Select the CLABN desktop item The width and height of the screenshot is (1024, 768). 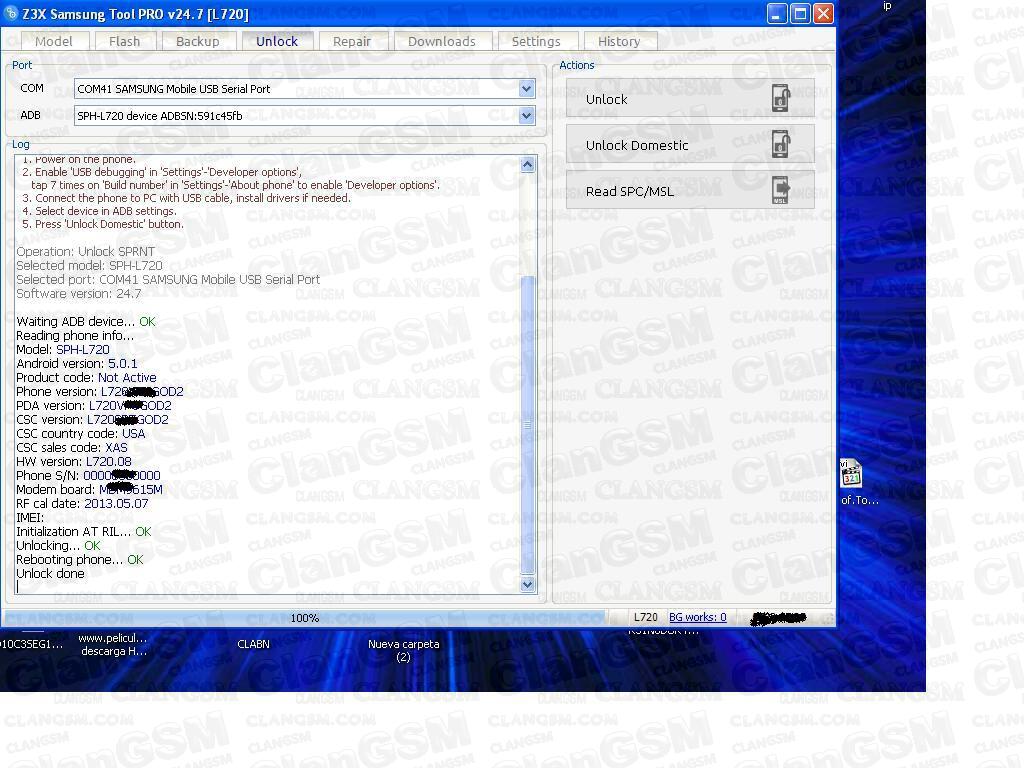(253, 644)
